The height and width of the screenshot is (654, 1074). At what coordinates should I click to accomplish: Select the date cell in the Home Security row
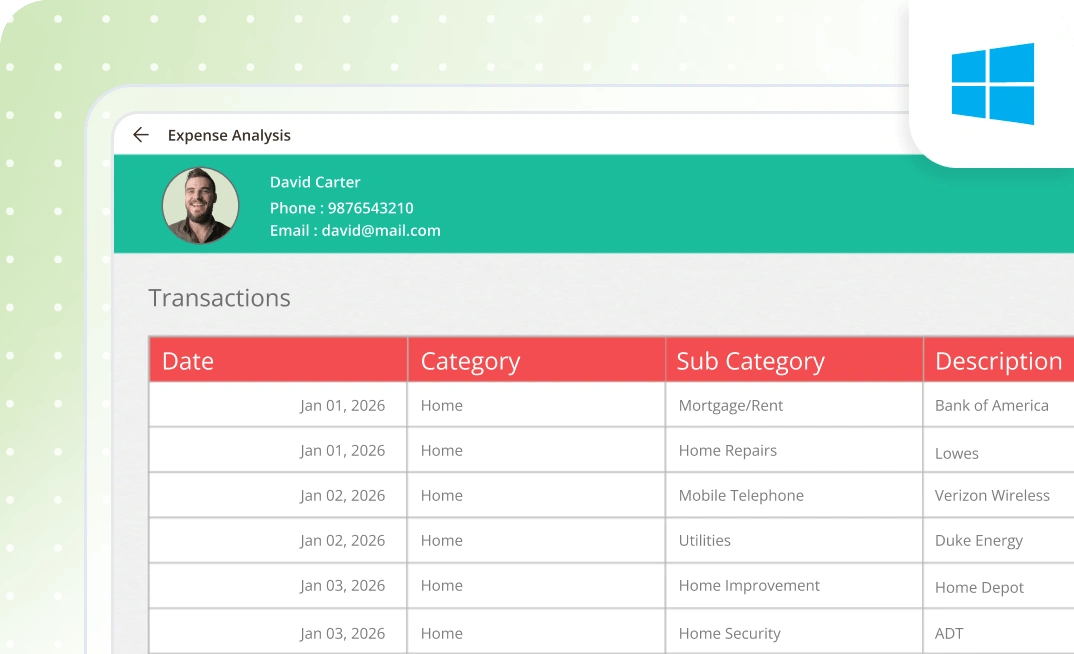point(278,631)
